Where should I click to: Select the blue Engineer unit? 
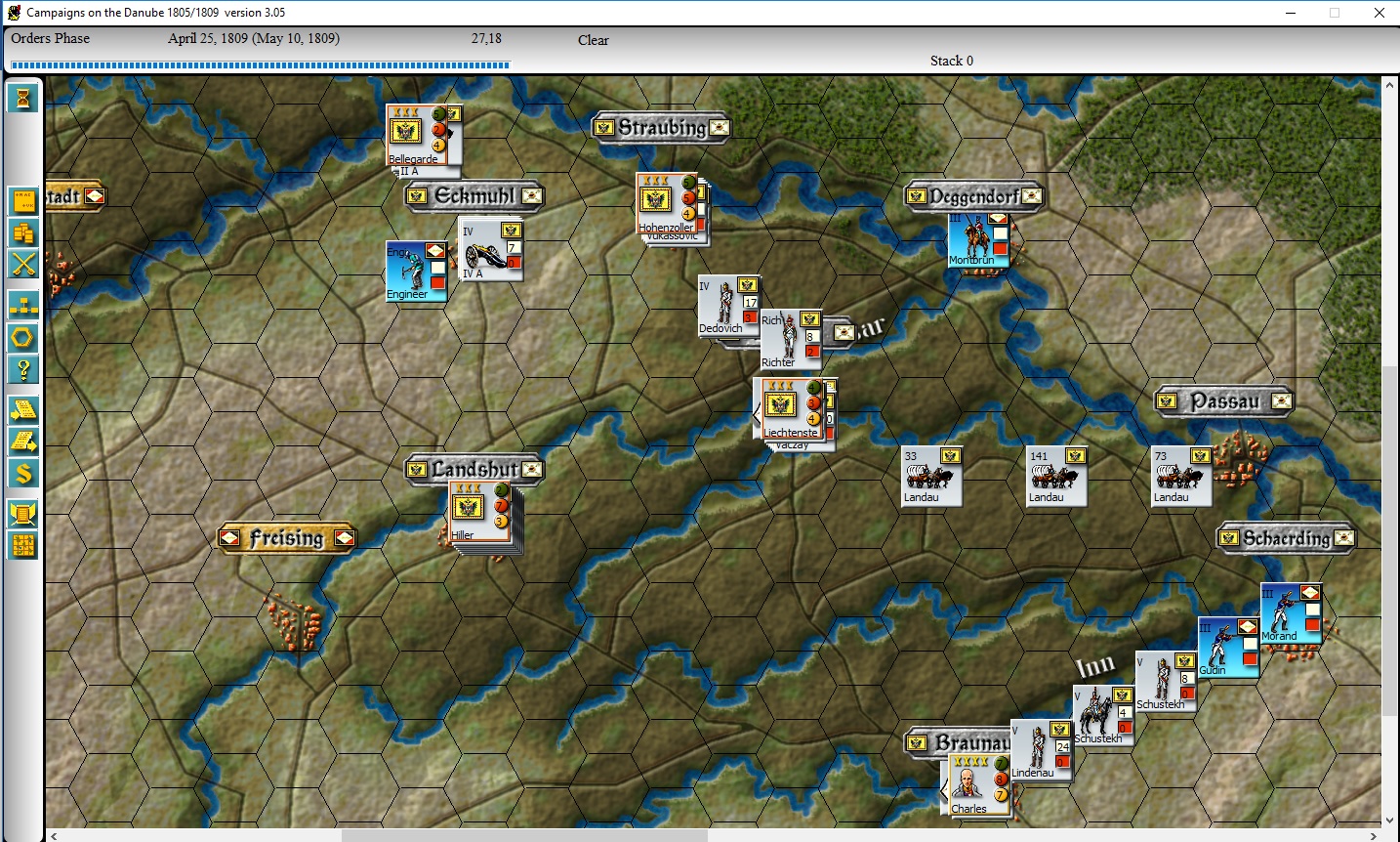[417, 271]
